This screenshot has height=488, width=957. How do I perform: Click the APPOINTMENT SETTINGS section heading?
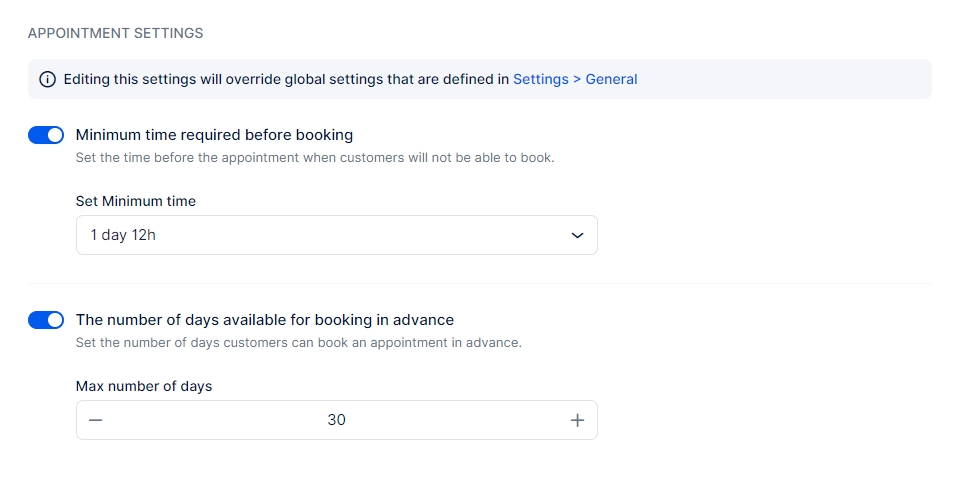pos(115,33)
